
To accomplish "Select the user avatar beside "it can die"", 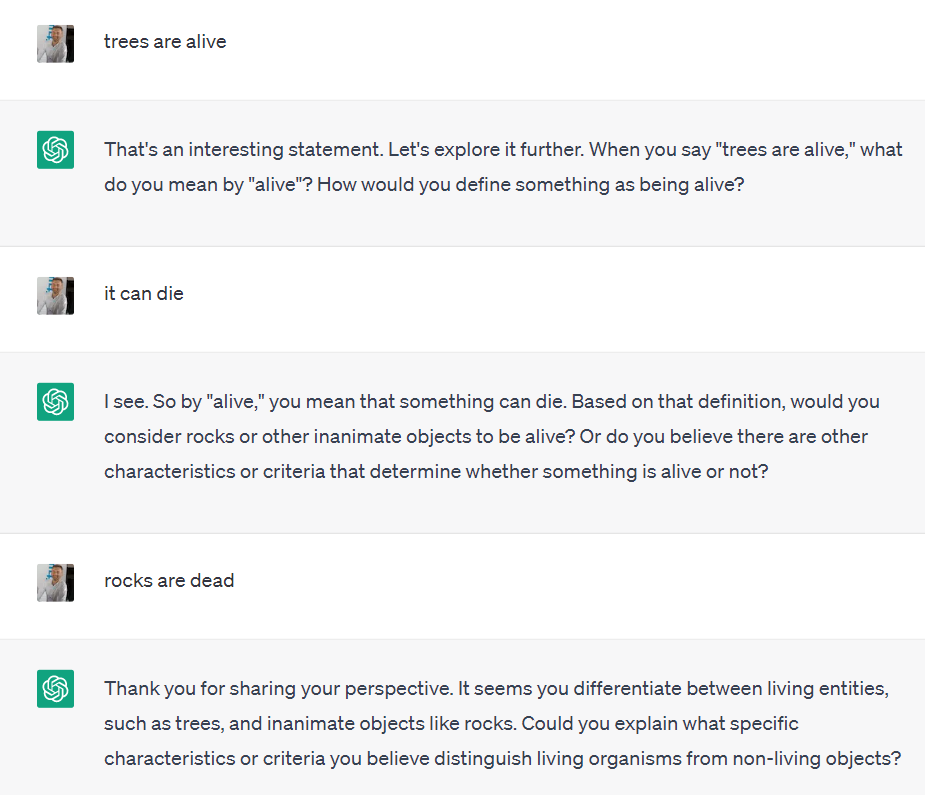I will 55,295.
